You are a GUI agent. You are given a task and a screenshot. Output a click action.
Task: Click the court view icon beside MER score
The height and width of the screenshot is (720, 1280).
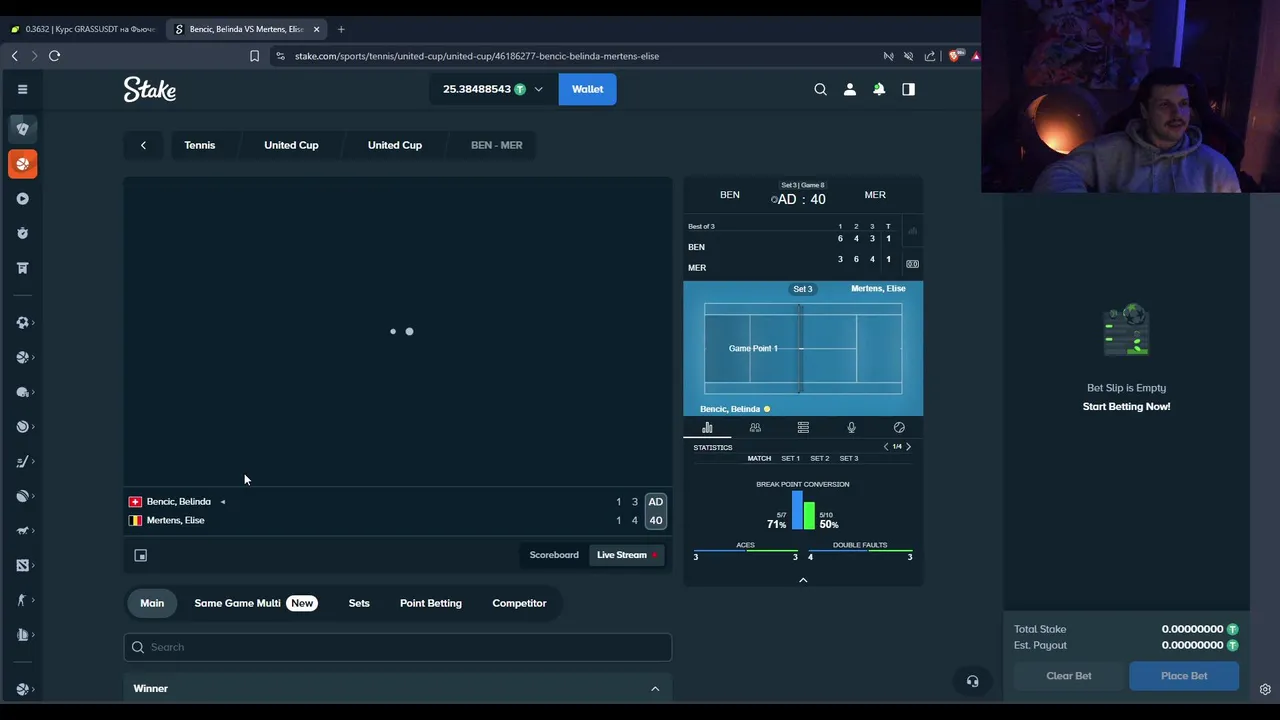912,264
